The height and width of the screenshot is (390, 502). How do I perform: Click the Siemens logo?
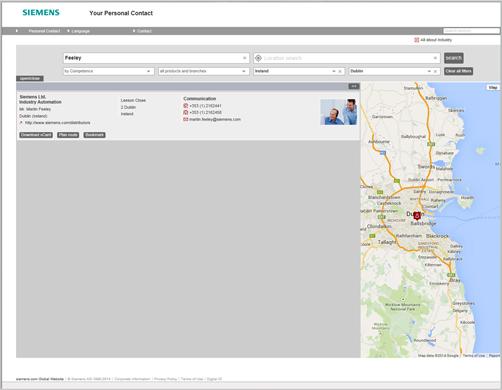click(41, 13)
